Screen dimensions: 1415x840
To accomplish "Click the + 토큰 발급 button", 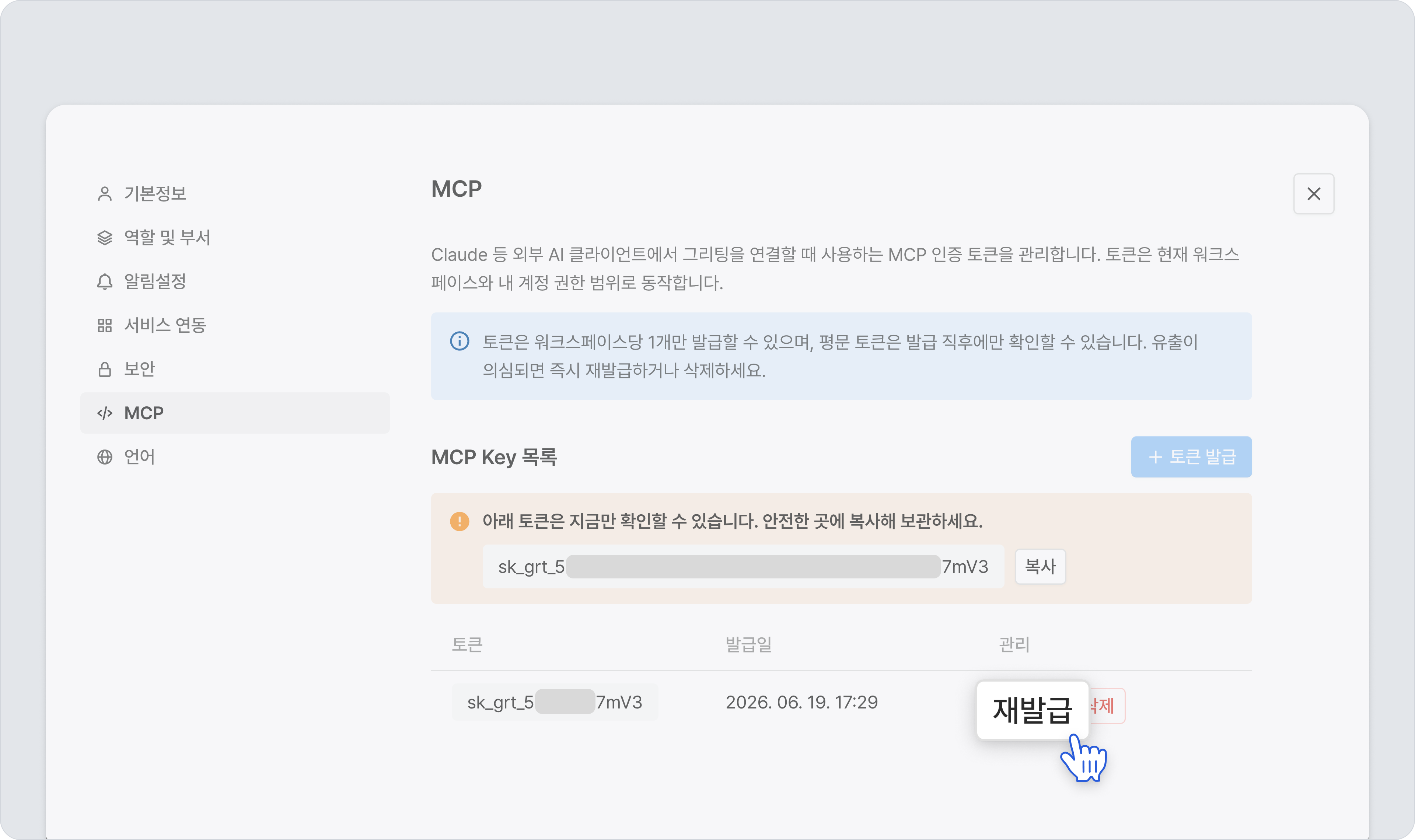I will click(x=1191, y=457).
